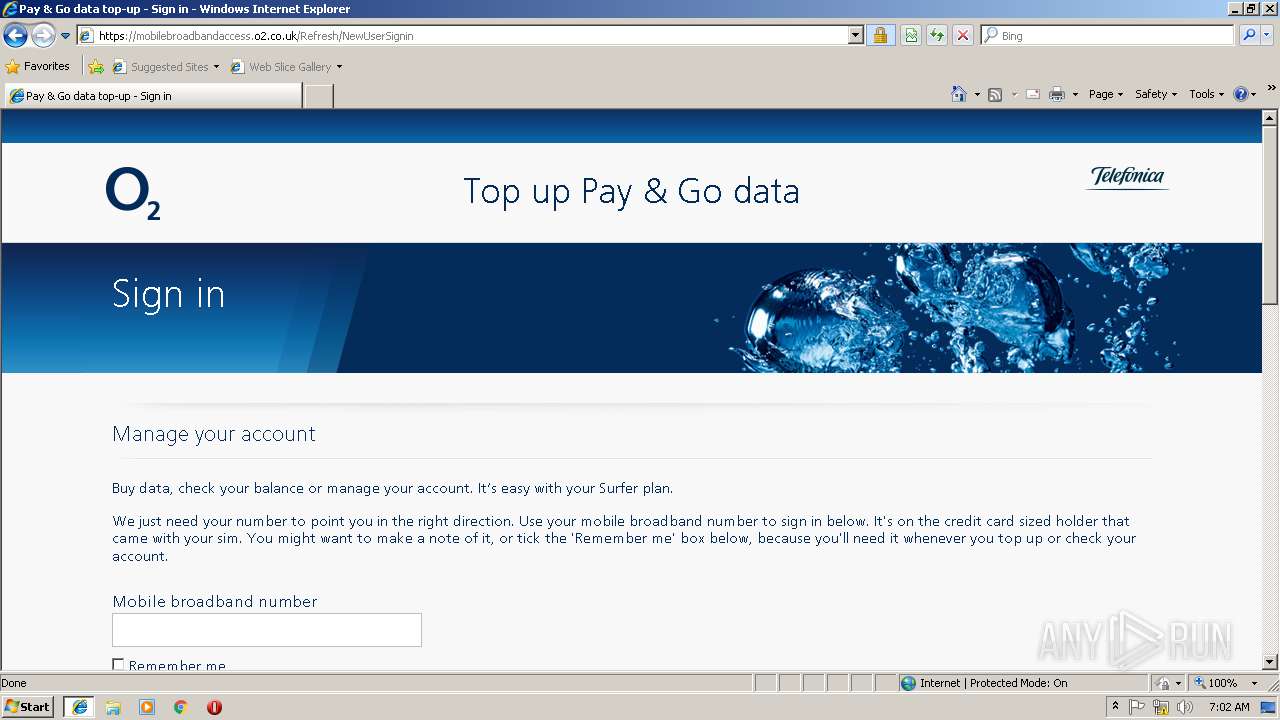Click the network tray icon
This screenshot has height=720, width=1280.
[1161, 707]
